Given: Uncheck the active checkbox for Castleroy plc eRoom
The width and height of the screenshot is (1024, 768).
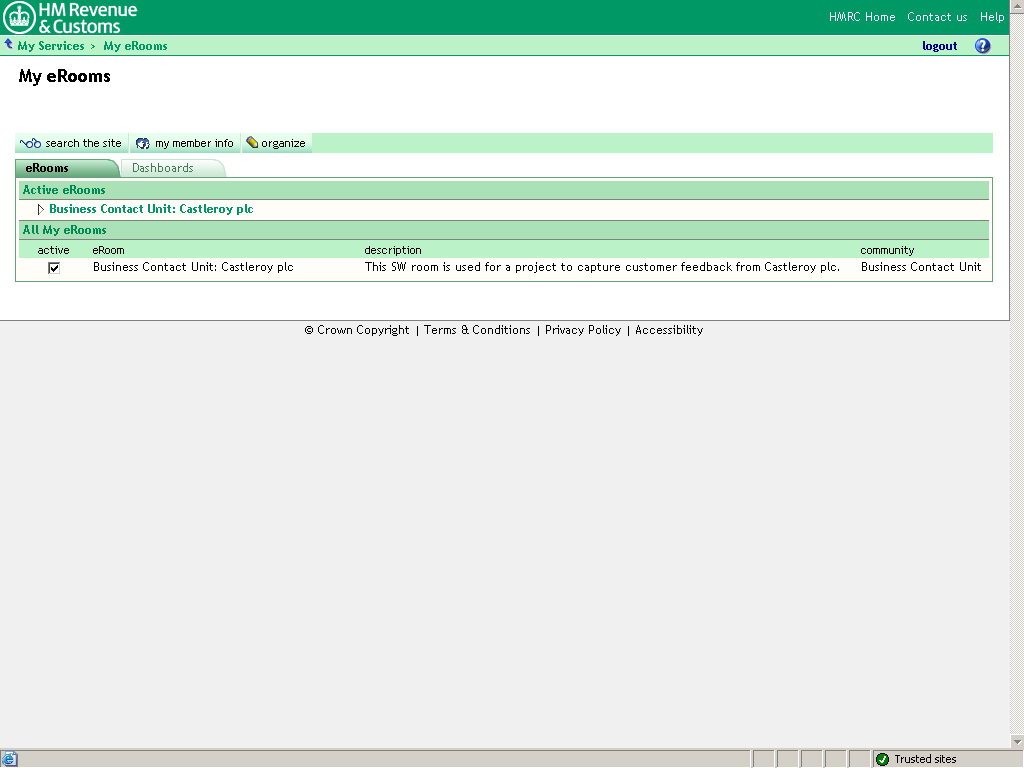Looking at the screenshot, I should coord(54,268).
